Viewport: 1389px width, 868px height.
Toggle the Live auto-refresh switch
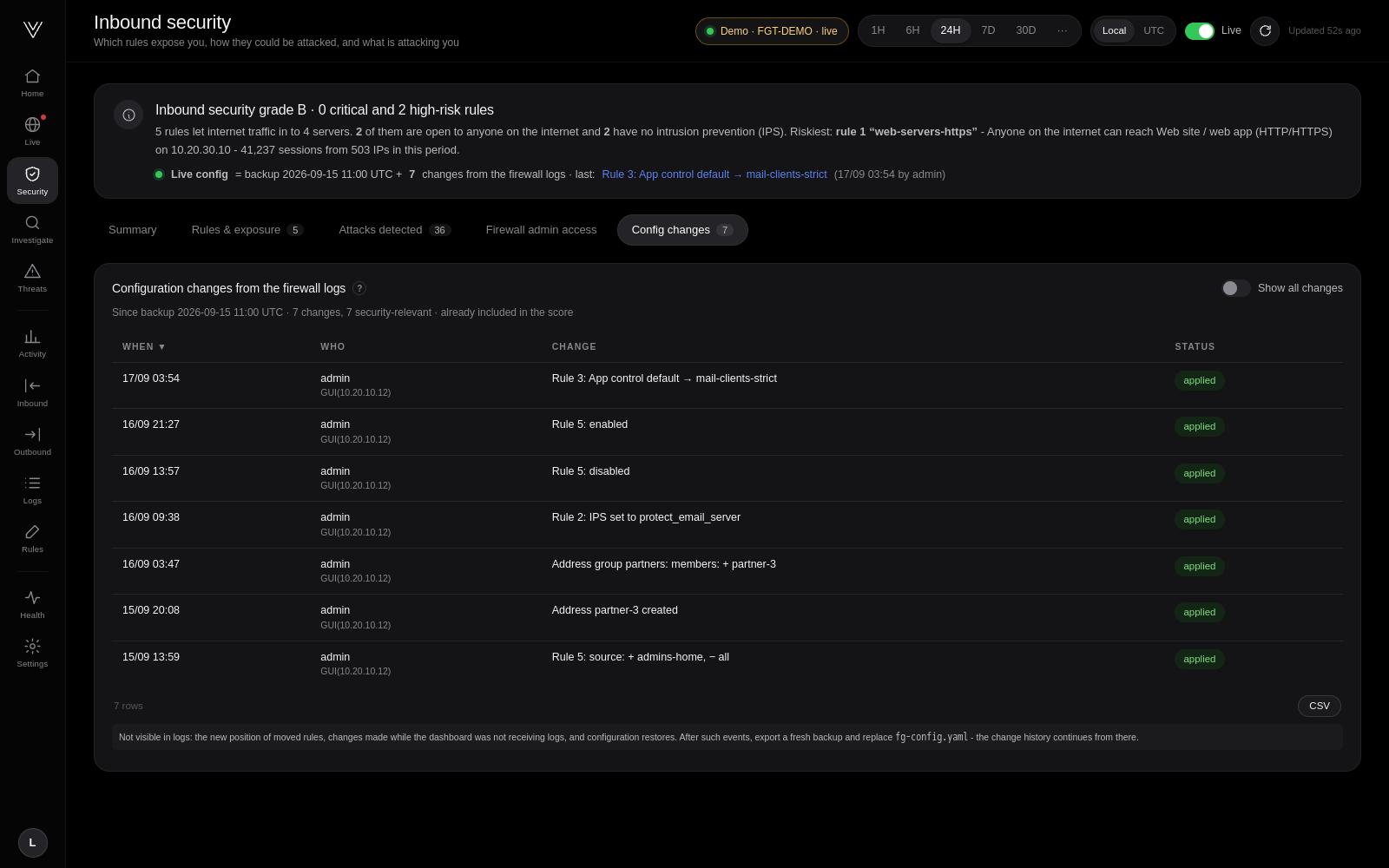tap(1200, 31)
